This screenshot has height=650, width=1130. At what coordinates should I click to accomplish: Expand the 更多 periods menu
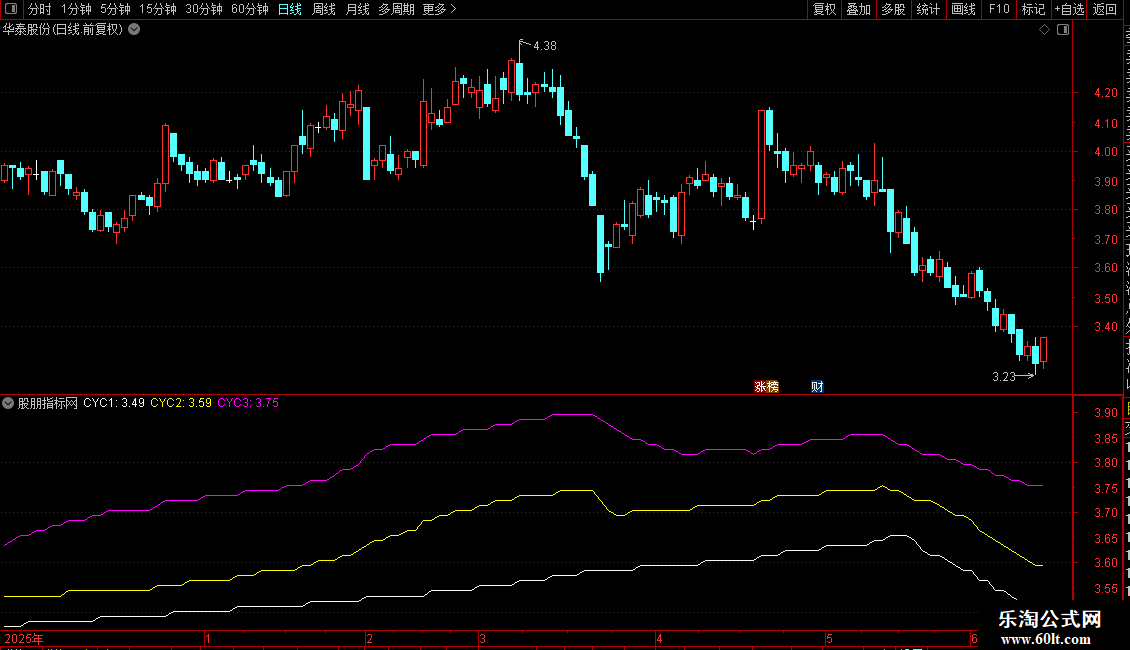[x=439, y=9]
